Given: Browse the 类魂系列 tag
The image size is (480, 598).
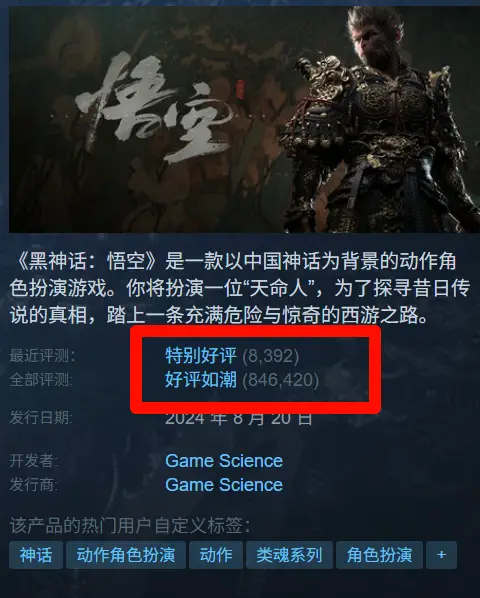Looking at the screenshot, I should click(289, 555).
